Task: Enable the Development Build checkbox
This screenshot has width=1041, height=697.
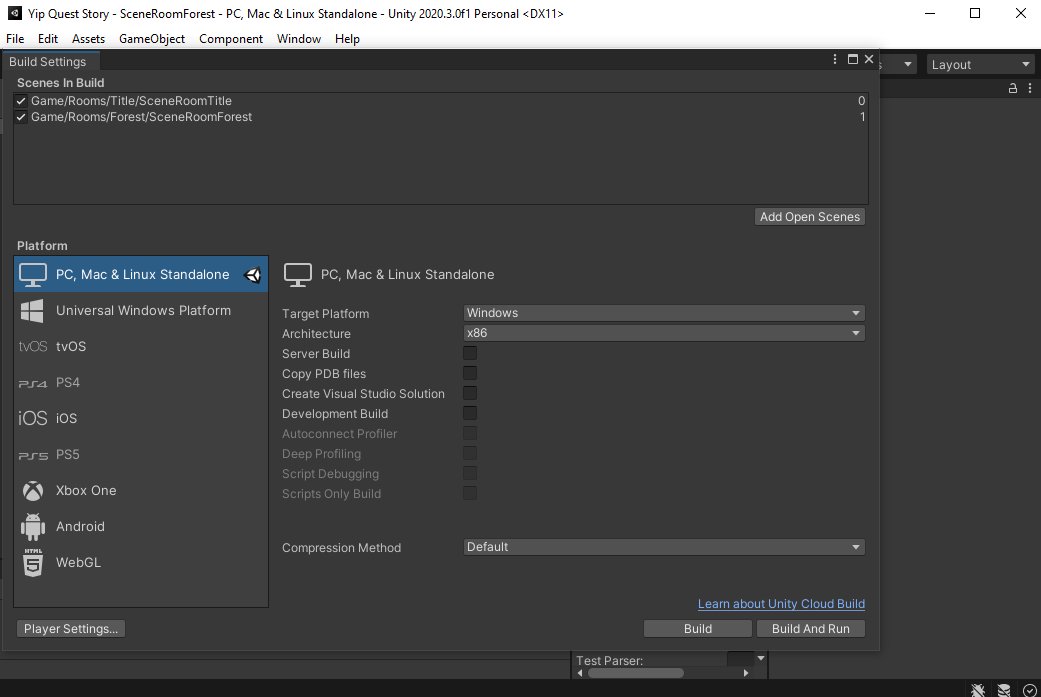Action: tap(469, 413)
